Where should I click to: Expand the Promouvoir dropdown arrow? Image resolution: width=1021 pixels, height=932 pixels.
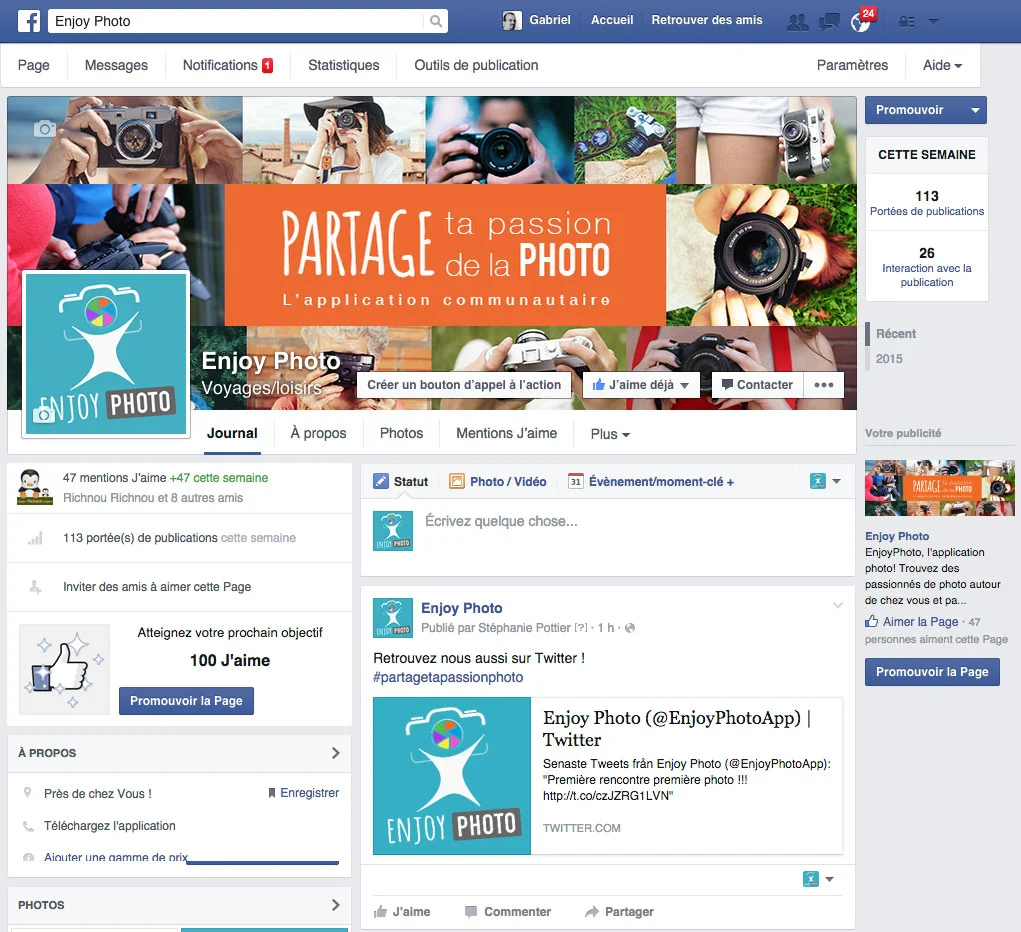point(975,110)
